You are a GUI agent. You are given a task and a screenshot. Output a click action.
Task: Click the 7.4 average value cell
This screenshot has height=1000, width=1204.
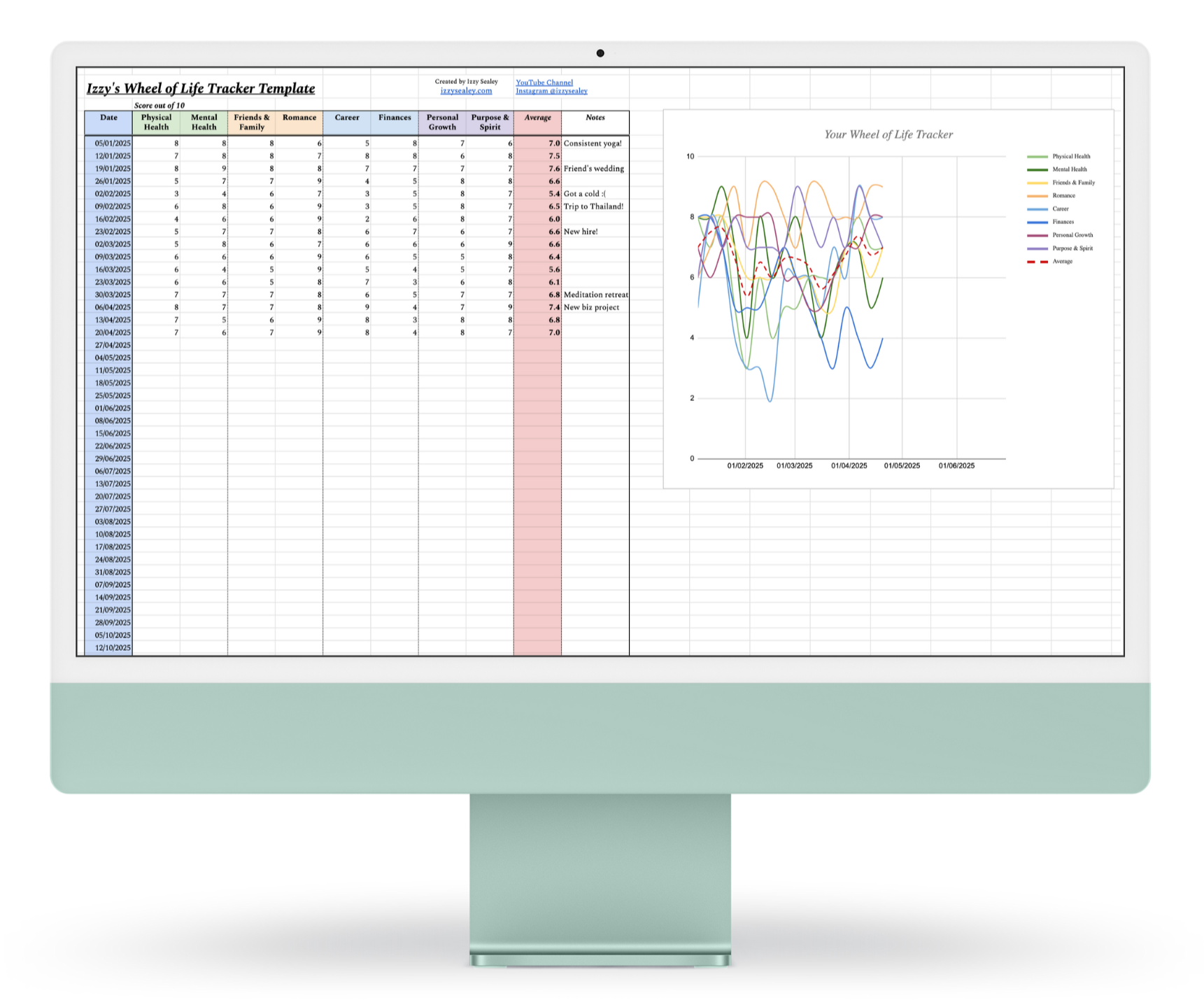tap(537, 307)
